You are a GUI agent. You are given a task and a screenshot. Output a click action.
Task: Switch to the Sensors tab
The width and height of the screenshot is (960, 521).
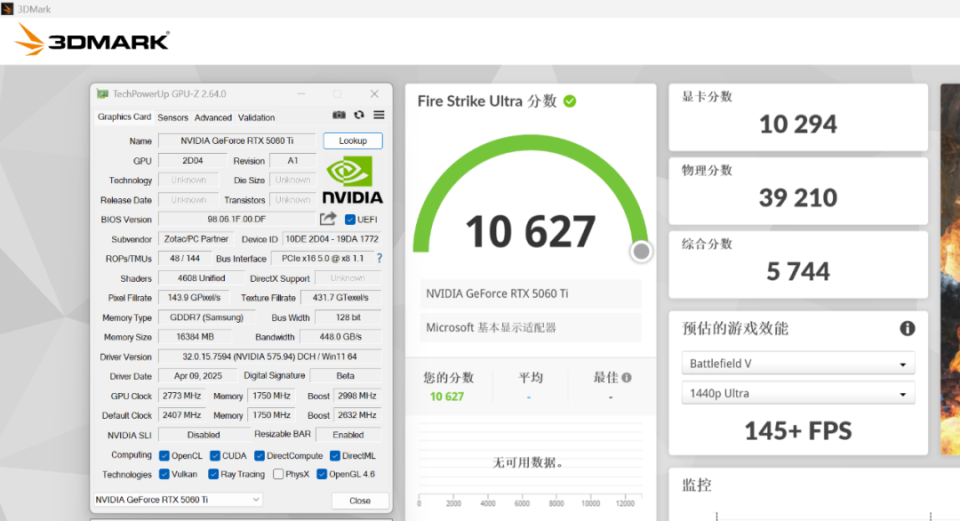(173, 118)
